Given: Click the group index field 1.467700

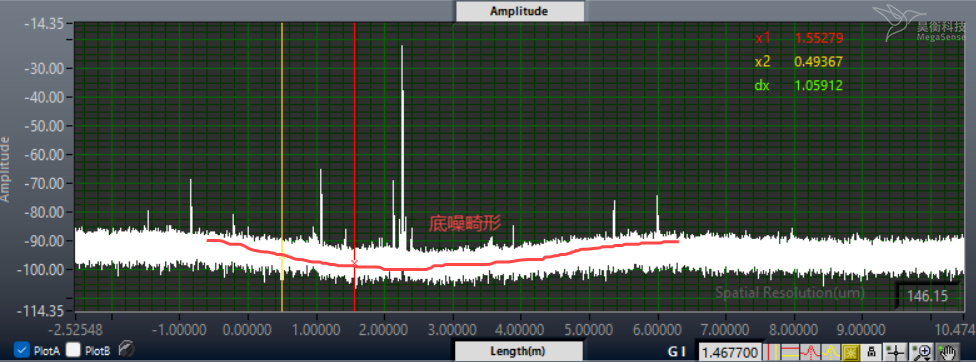Looking at the screenshot, I should [730, 353].
